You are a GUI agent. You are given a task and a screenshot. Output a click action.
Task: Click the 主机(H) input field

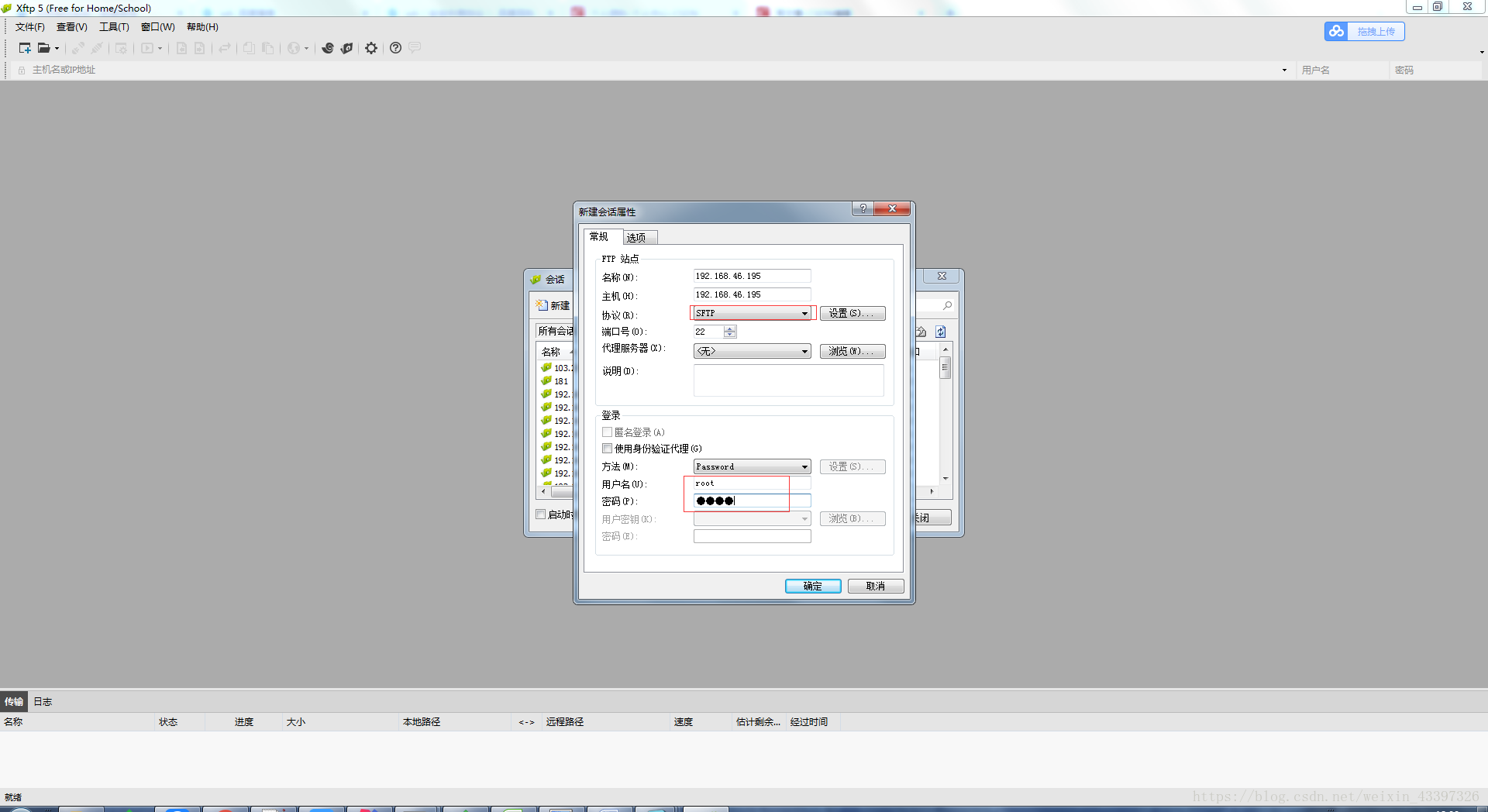click(752, 294)
